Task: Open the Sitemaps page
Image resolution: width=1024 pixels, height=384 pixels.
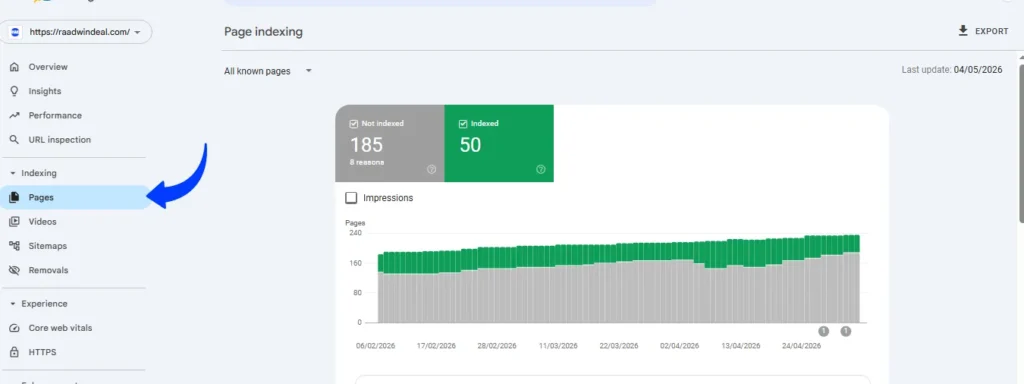Action: (x=48, y=246)
